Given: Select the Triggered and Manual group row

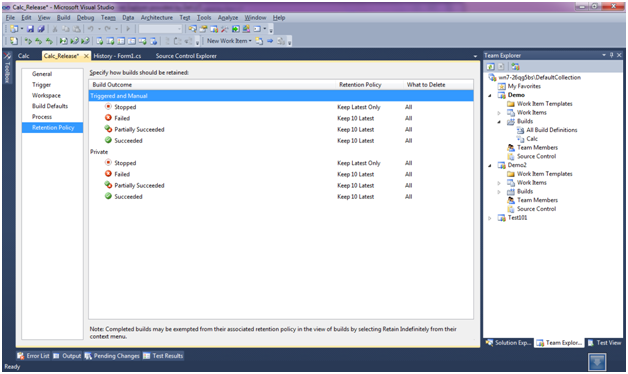Looking at the screenshot, I should coord(281,96).
